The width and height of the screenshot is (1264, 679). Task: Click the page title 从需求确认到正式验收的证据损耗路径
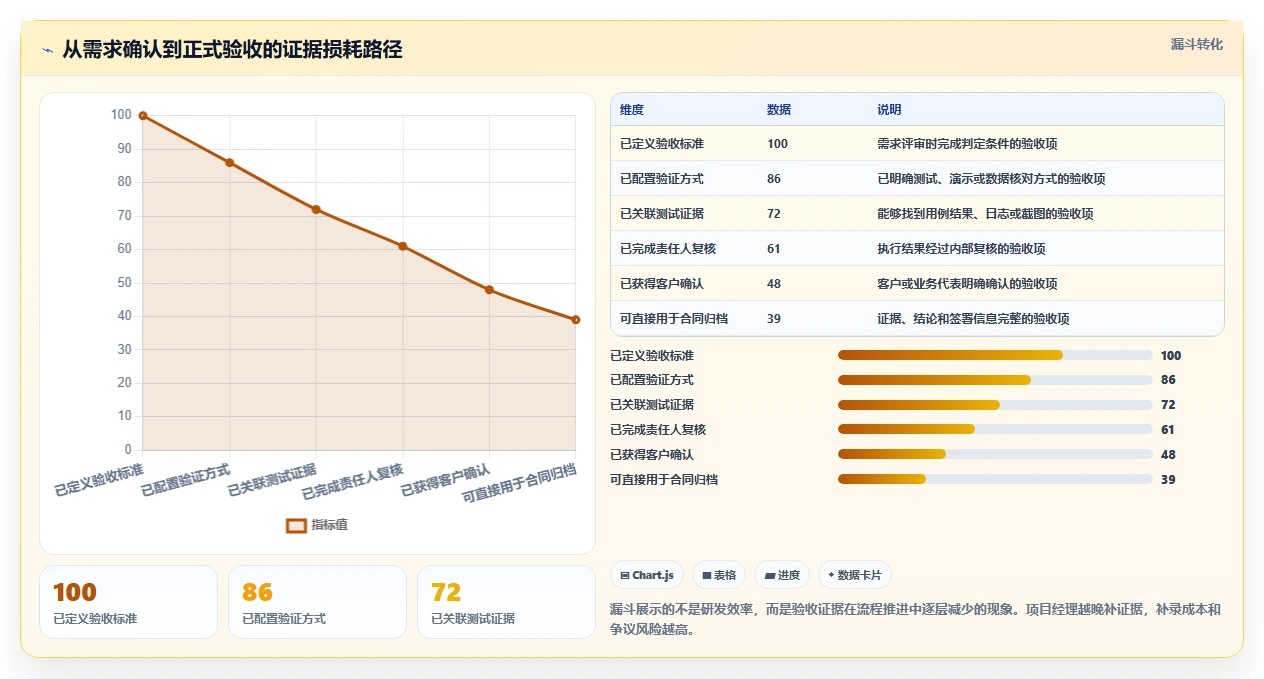pos(232,50)
